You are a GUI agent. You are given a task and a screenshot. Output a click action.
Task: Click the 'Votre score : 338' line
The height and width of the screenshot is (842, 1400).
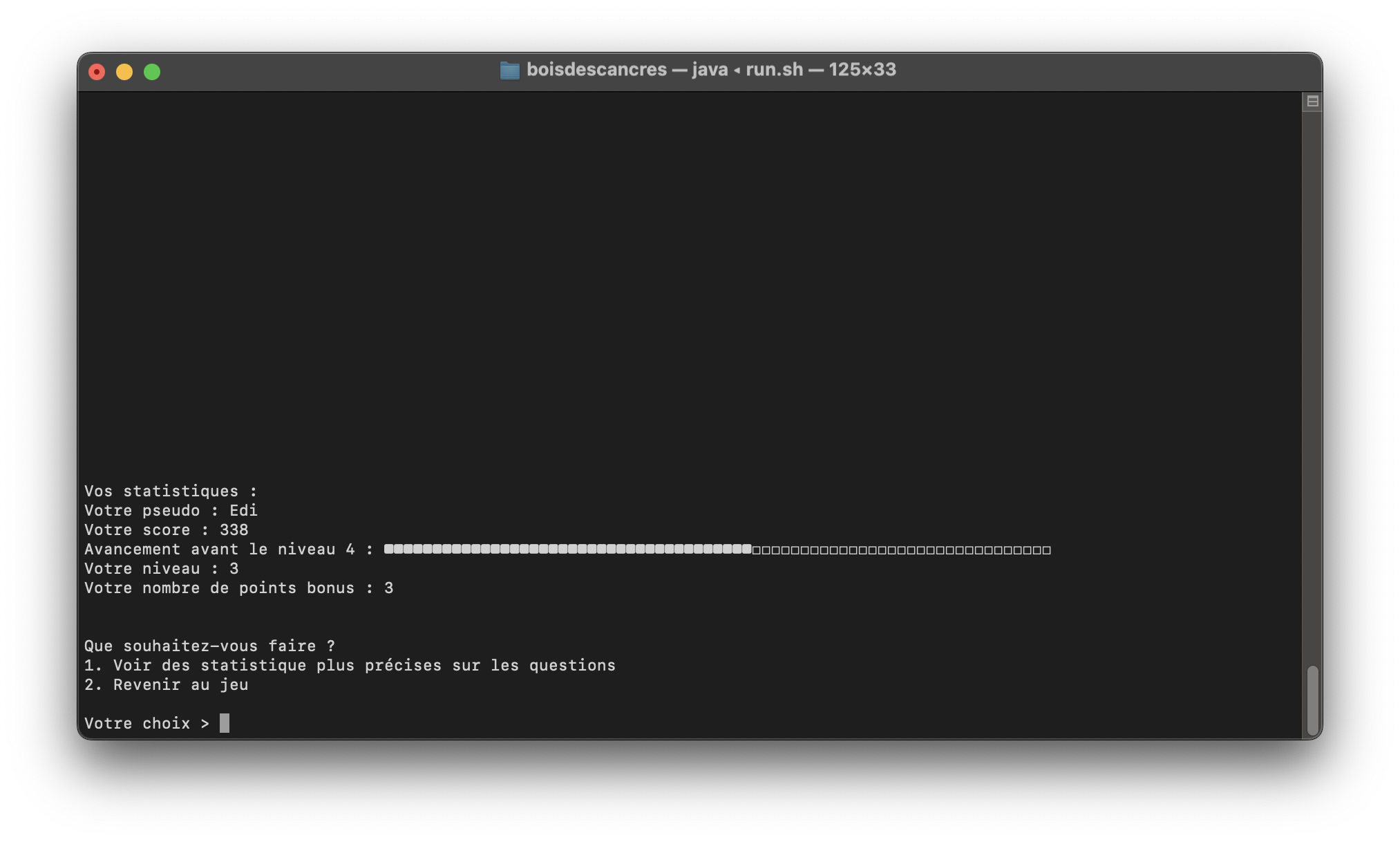[x=166, y=530]
